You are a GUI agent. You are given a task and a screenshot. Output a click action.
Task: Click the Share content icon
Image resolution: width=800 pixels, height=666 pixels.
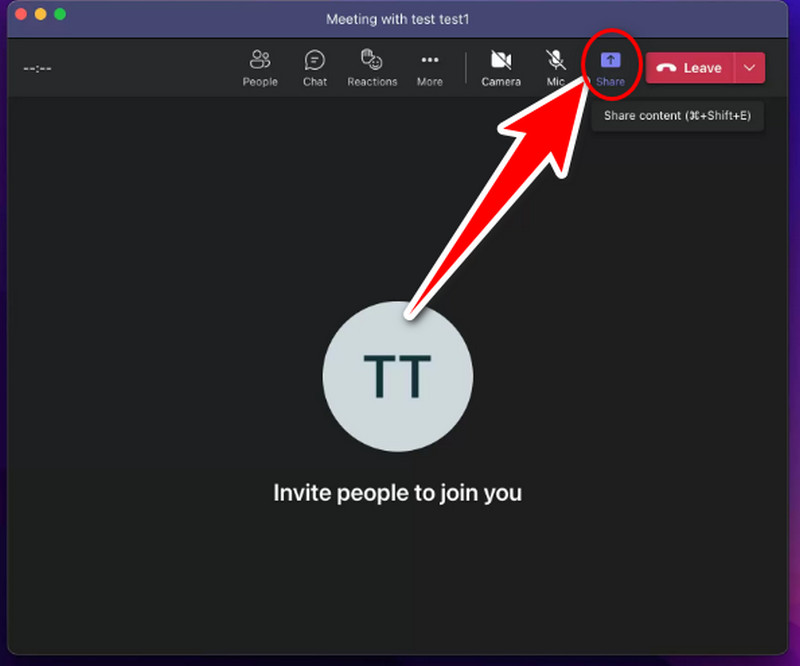[610, 62]
